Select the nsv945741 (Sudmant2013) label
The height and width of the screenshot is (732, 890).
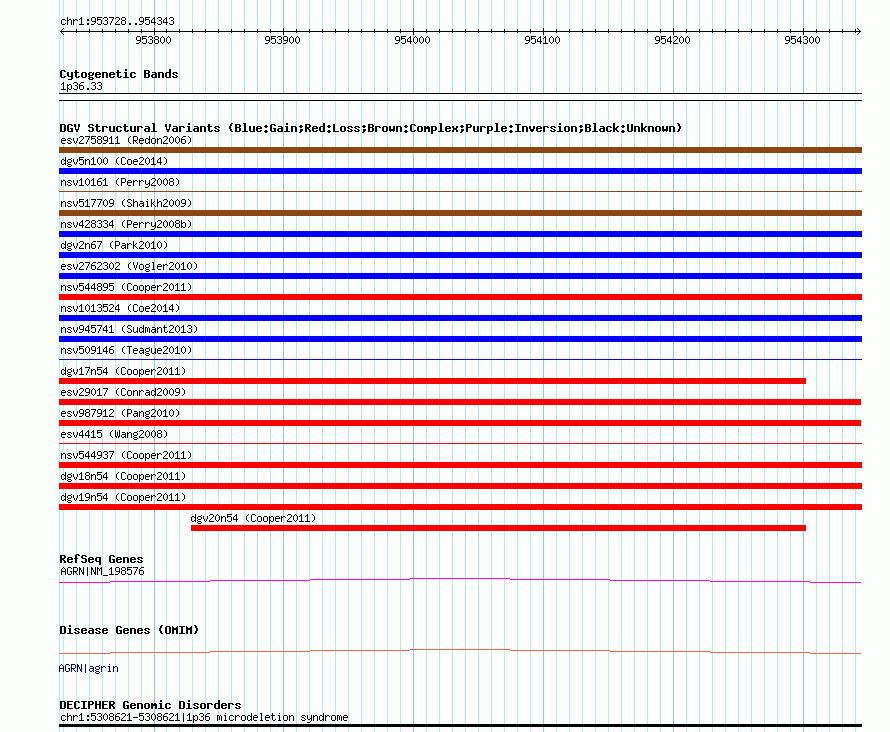point(129,329)
